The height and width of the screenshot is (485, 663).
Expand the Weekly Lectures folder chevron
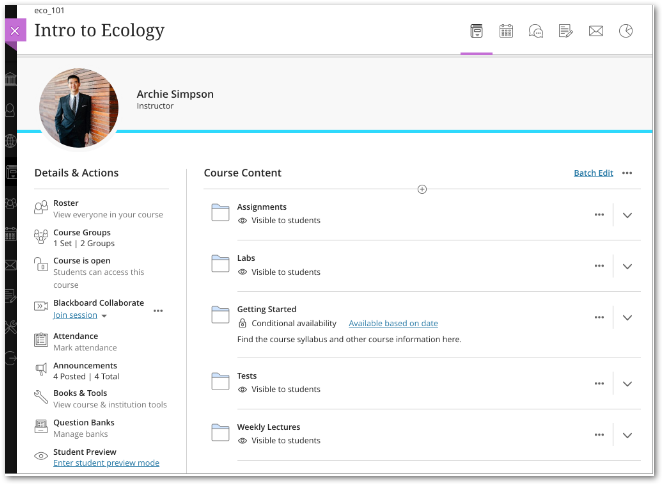(627, 435)
